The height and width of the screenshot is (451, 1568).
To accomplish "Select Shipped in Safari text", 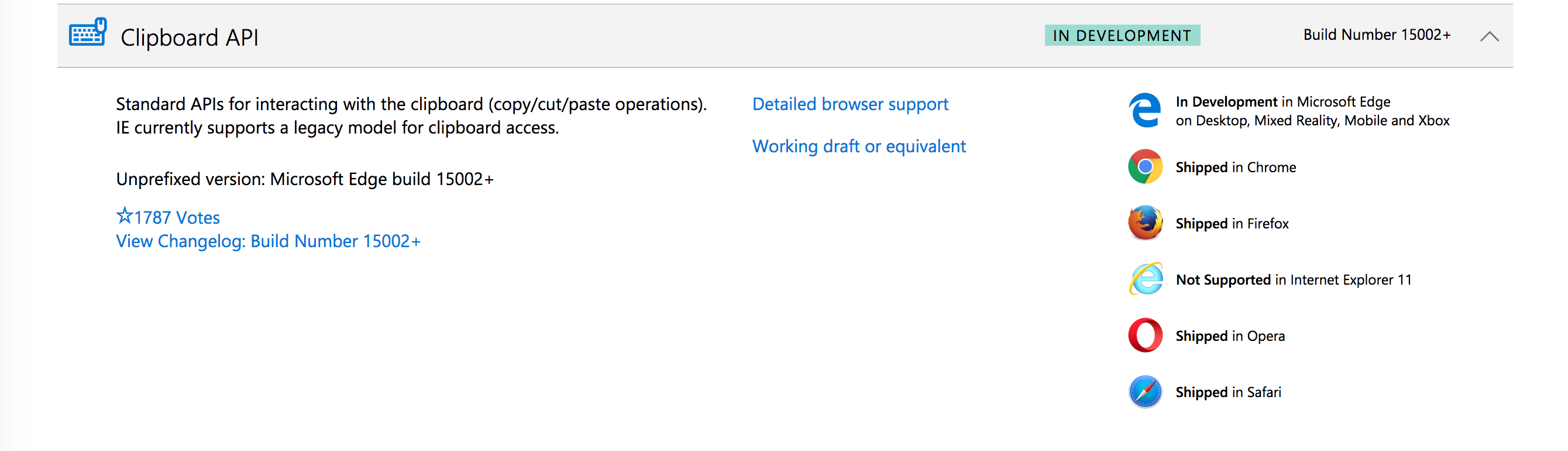I will tap(1228, 392).
